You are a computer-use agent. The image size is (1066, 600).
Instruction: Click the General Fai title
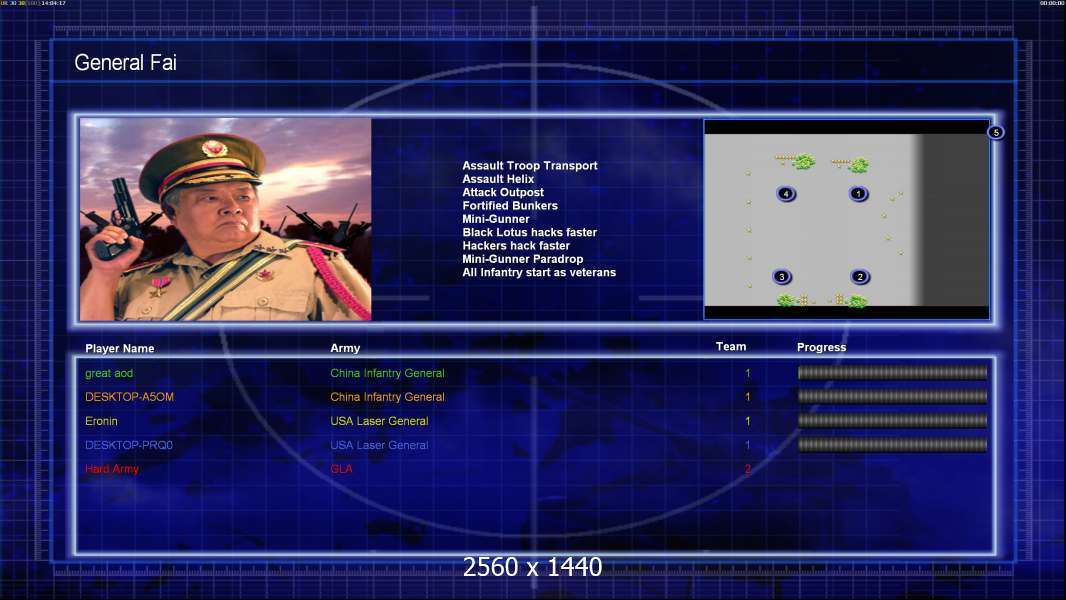click(125, 63)
